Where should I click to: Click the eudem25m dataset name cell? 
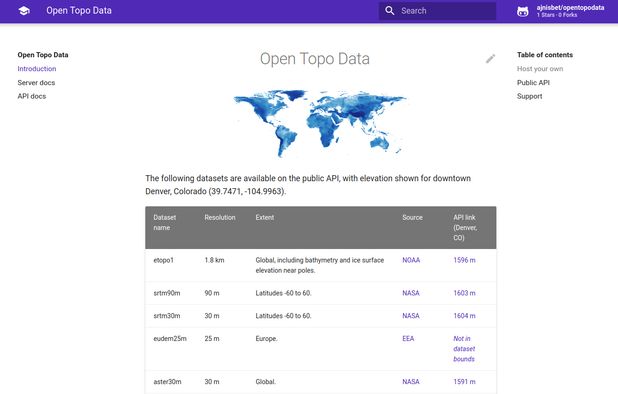(x=170, y=338)
